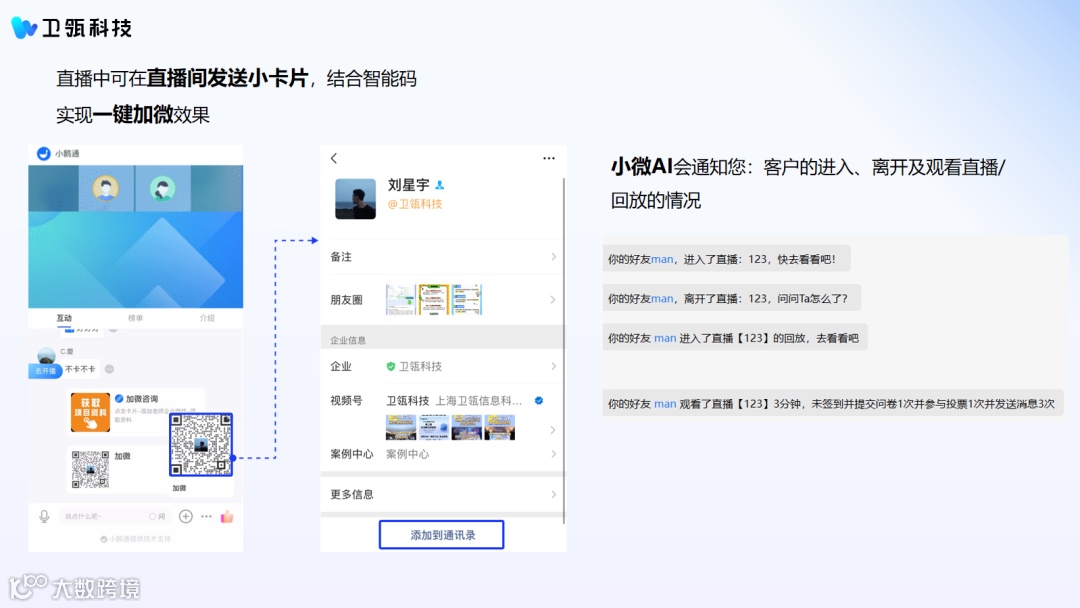The height and width of the screenshot is (608, 1080).
Task: Click the 卫瓴科技 logo in the slide header
Action: pyautogui.click(x=72, y=28)
